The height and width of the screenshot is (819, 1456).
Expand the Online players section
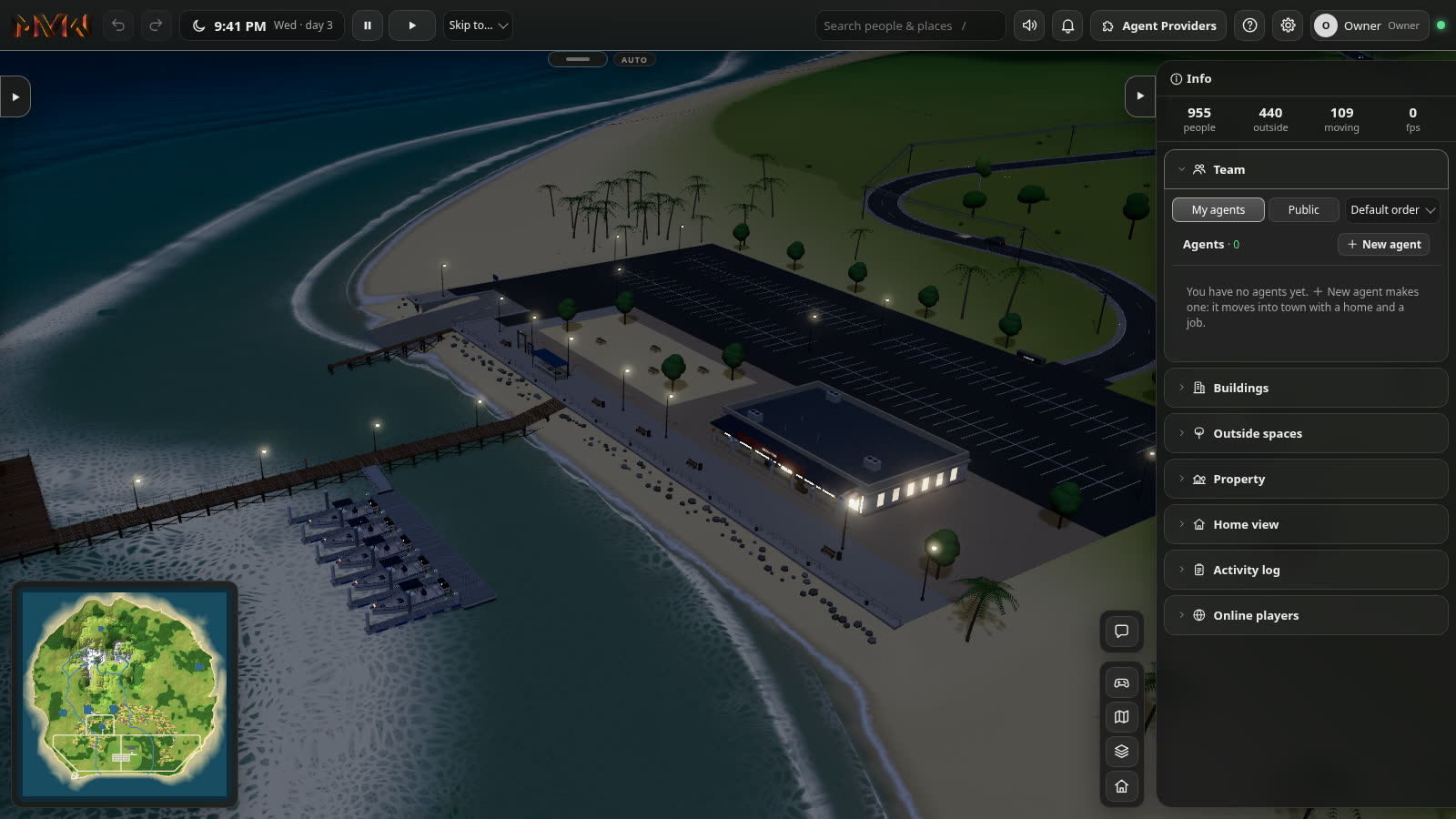click(1306, 615)
